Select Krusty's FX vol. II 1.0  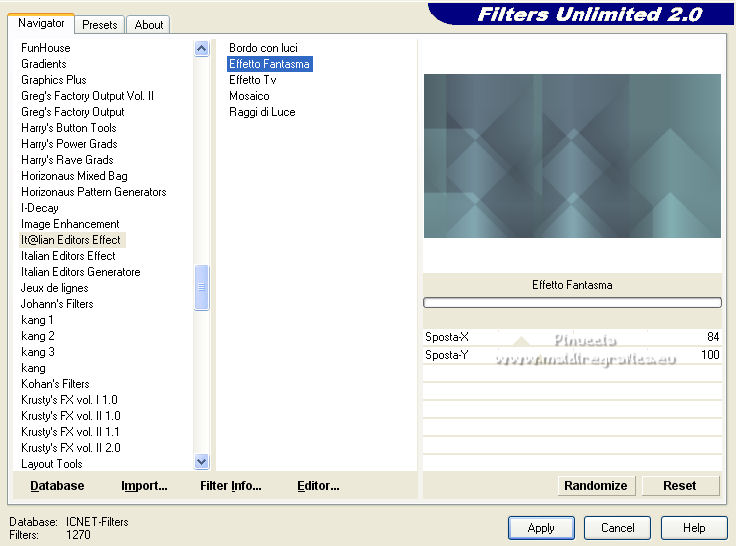[70, 415]
